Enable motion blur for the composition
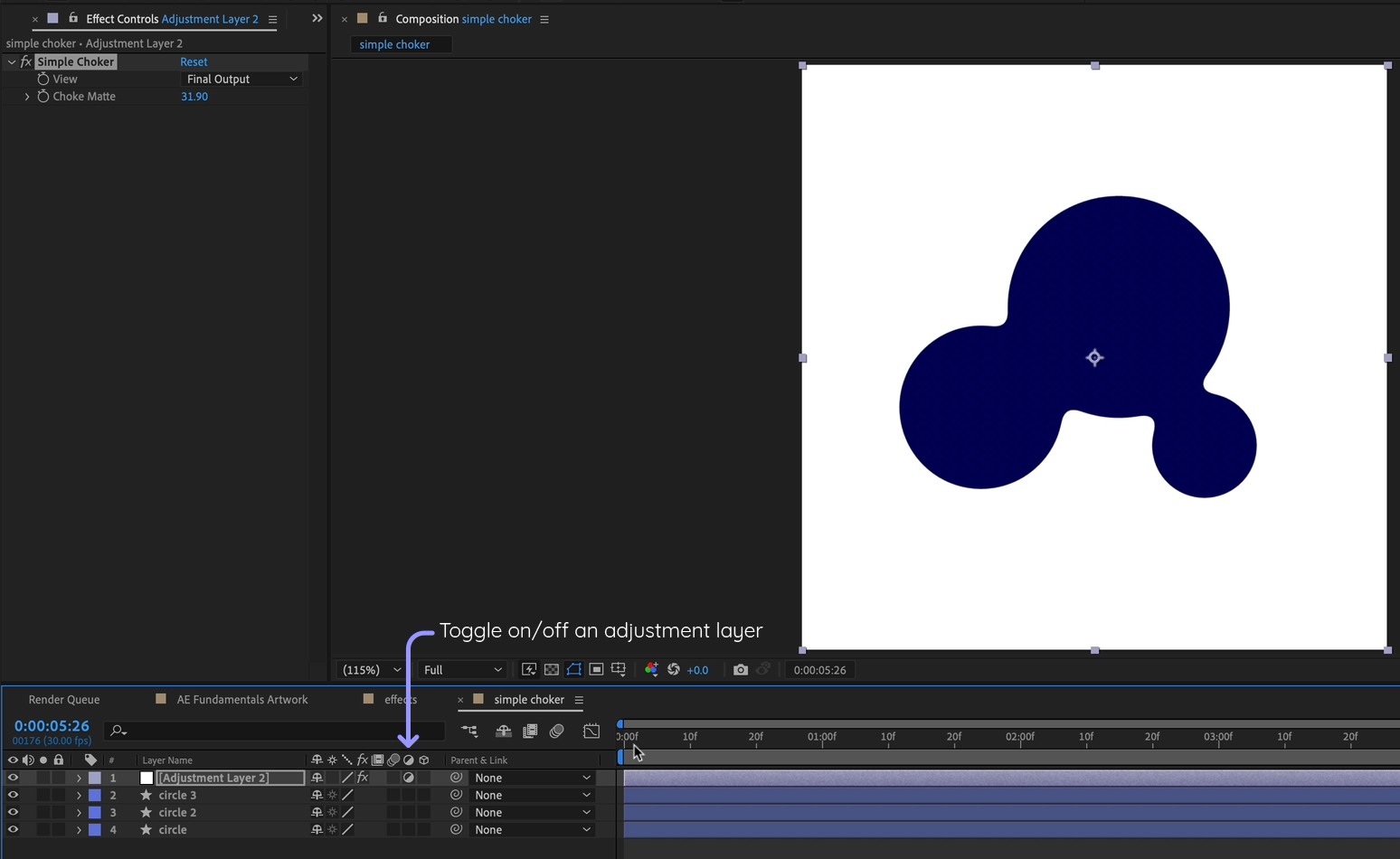The height and width of the screenshot is (859, 1400). point(557,731)
